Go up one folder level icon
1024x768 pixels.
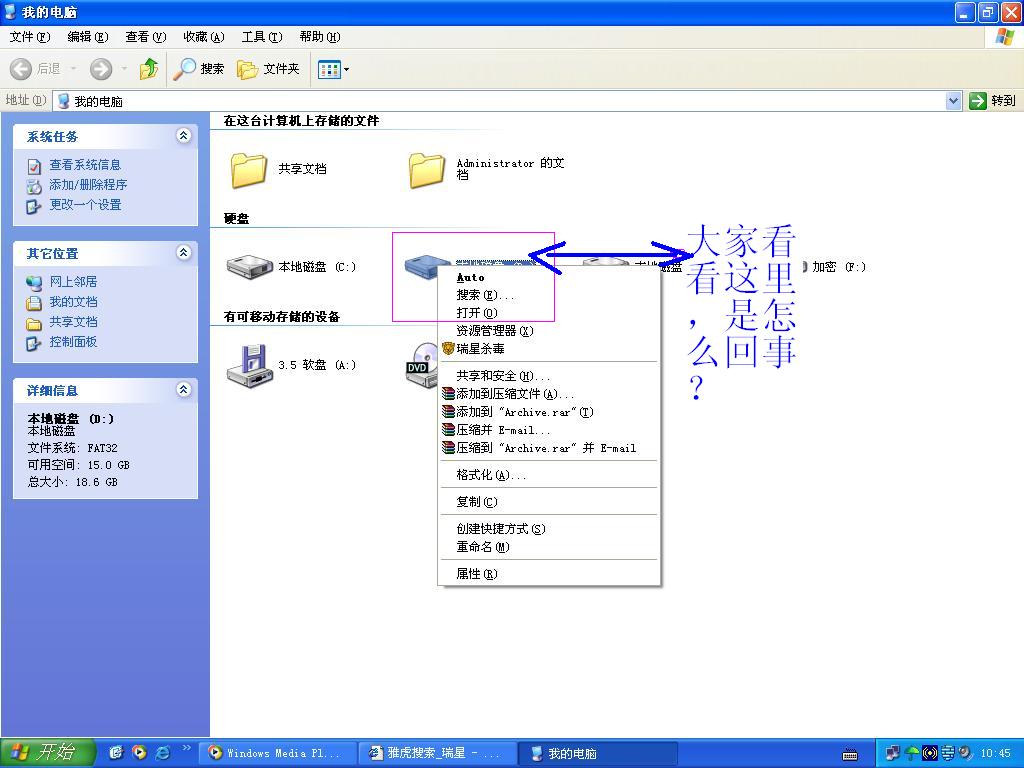tap(149, 69)
